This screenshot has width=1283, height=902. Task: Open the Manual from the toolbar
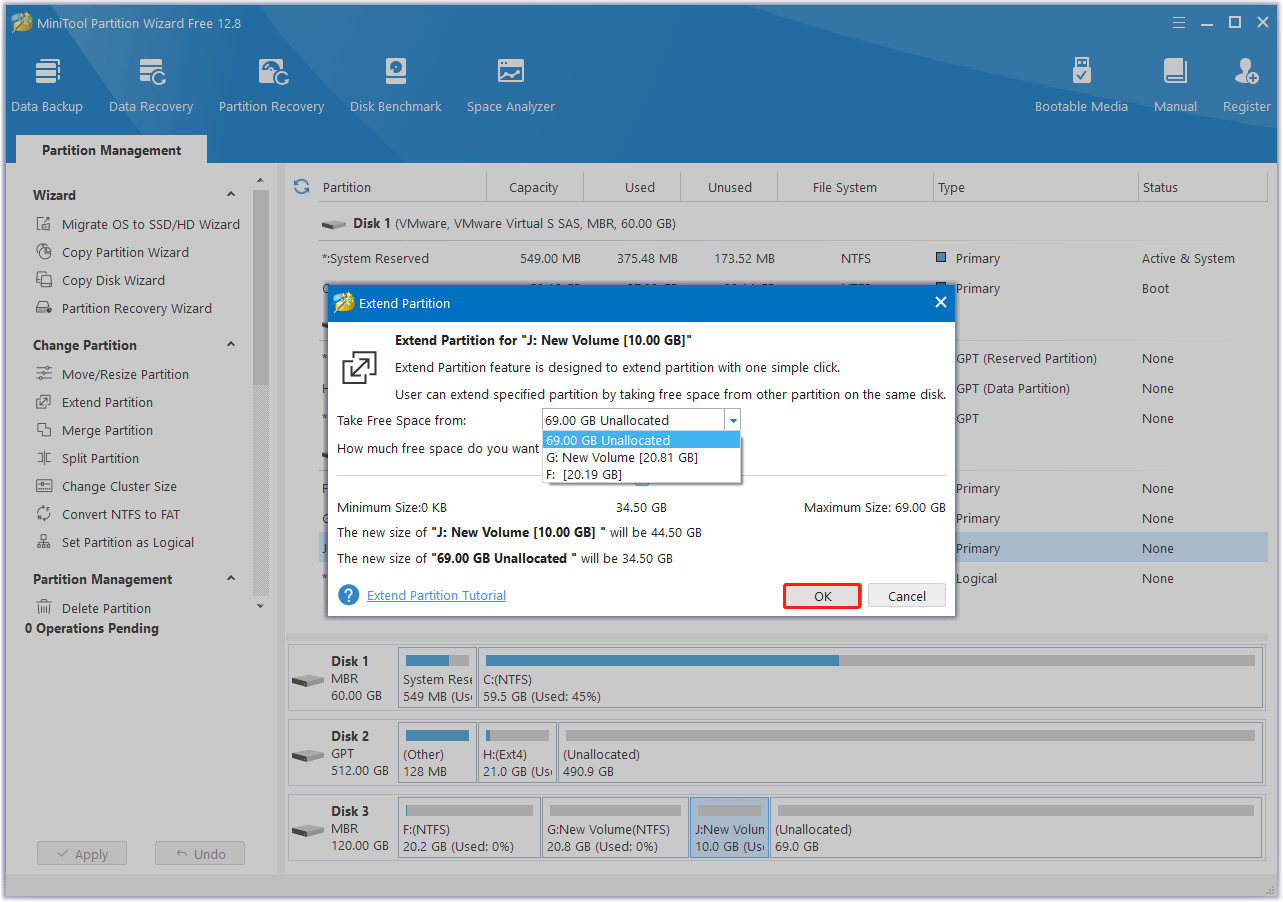click(1175, 85)
